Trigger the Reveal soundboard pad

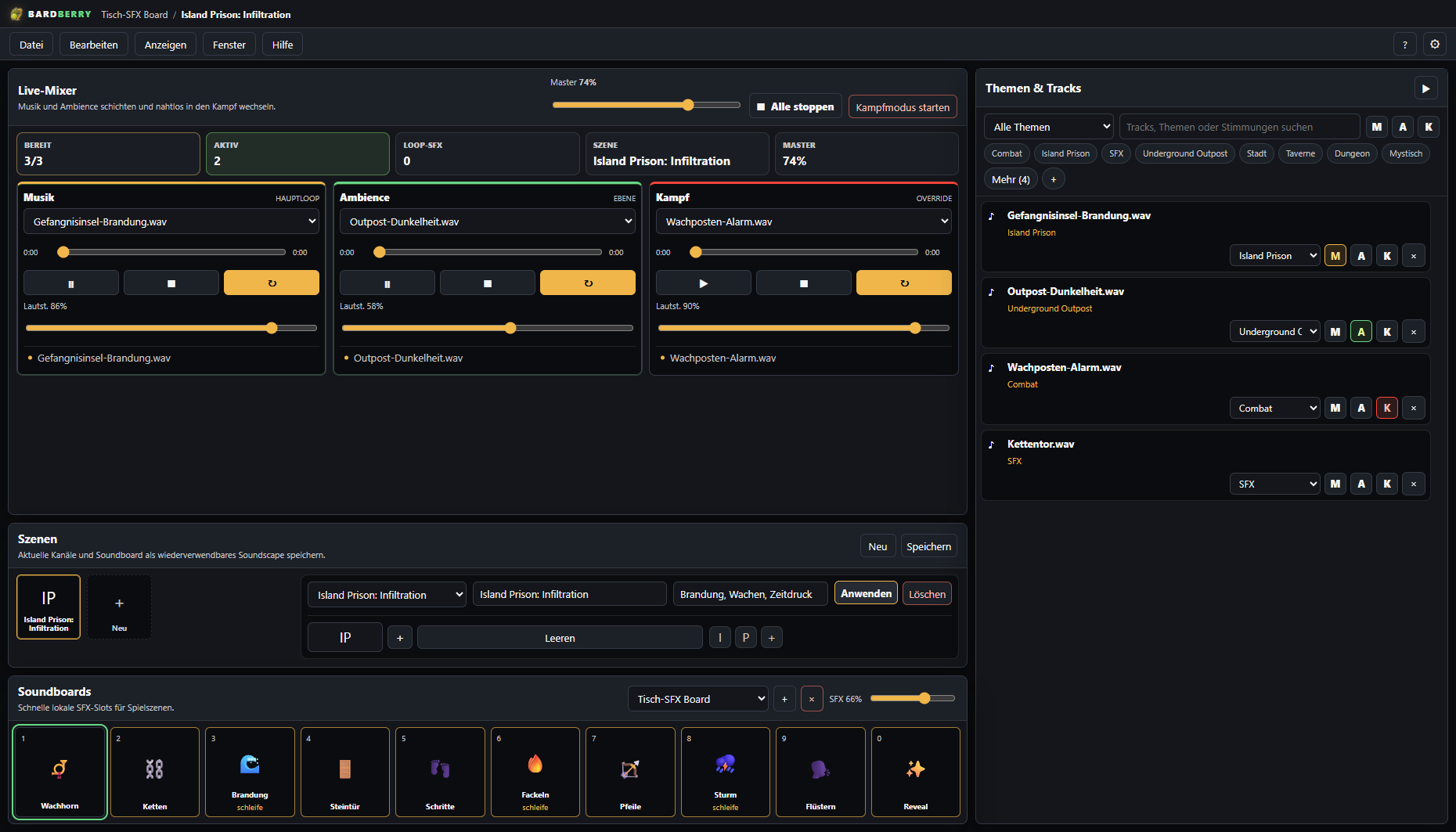[916, 772]
